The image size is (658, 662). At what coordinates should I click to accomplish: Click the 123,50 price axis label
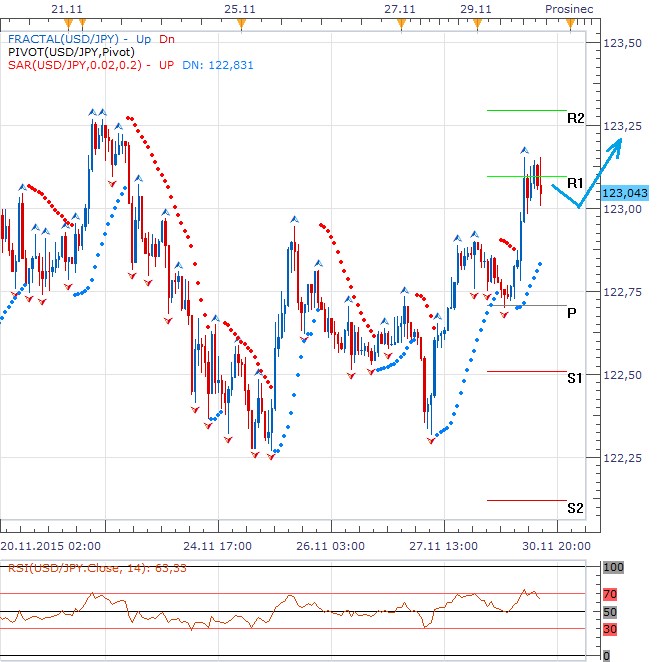click(x=623, y=43)
